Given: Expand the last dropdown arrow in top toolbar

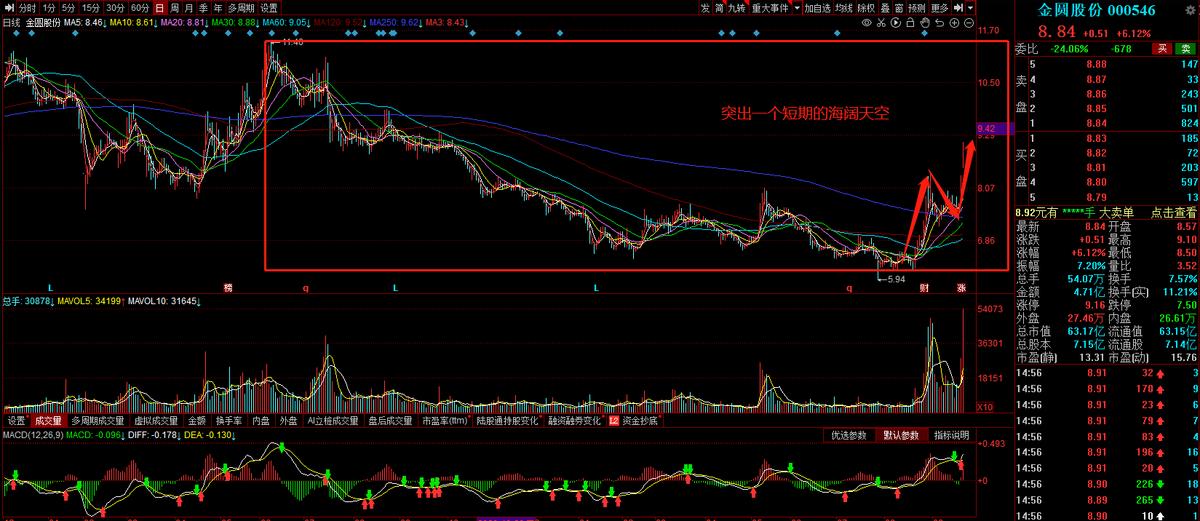Looking at the screenshot, I should [x=970, y=8].
